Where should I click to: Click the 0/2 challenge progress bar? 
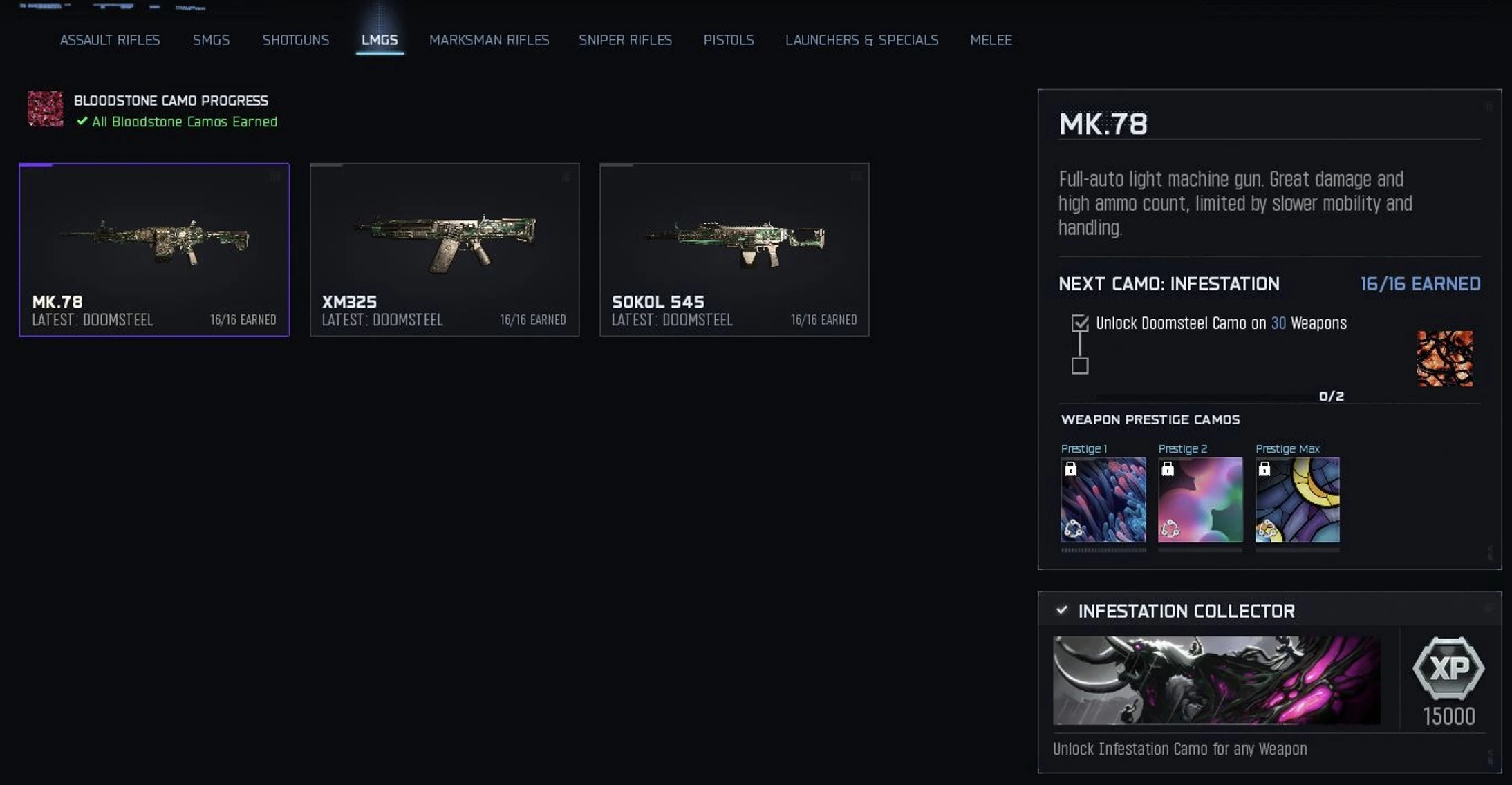coord(1206,397)
